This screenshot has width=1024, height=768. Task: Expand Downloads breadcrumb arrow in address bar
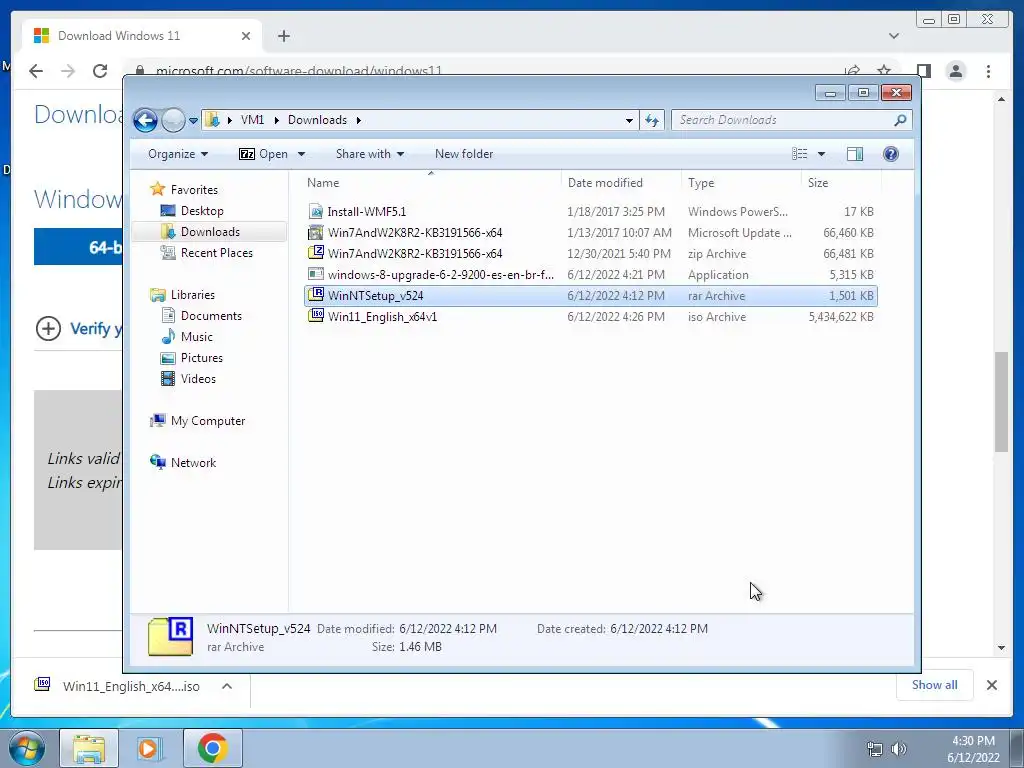(359, 120)
